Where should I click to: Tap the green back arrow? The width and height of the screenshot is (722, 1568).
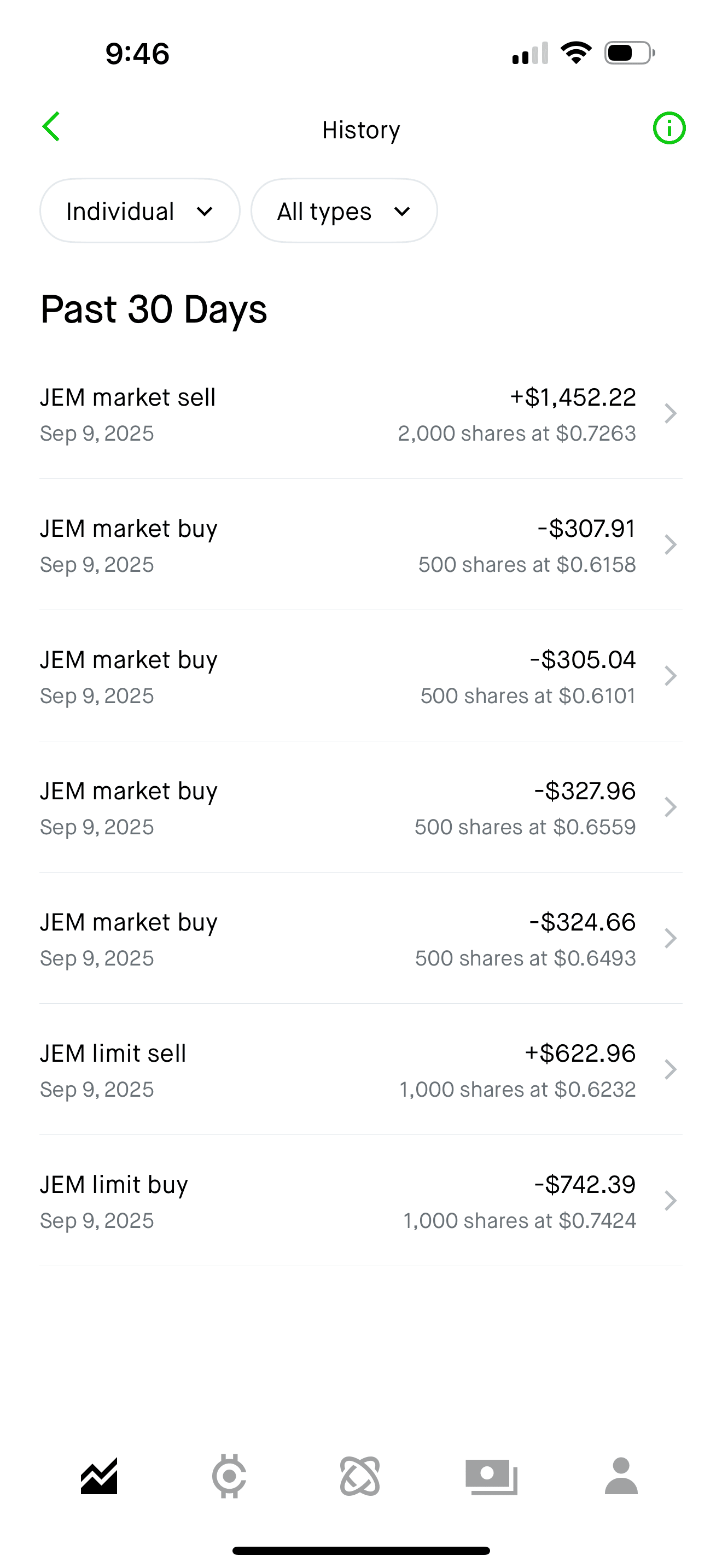51,127
